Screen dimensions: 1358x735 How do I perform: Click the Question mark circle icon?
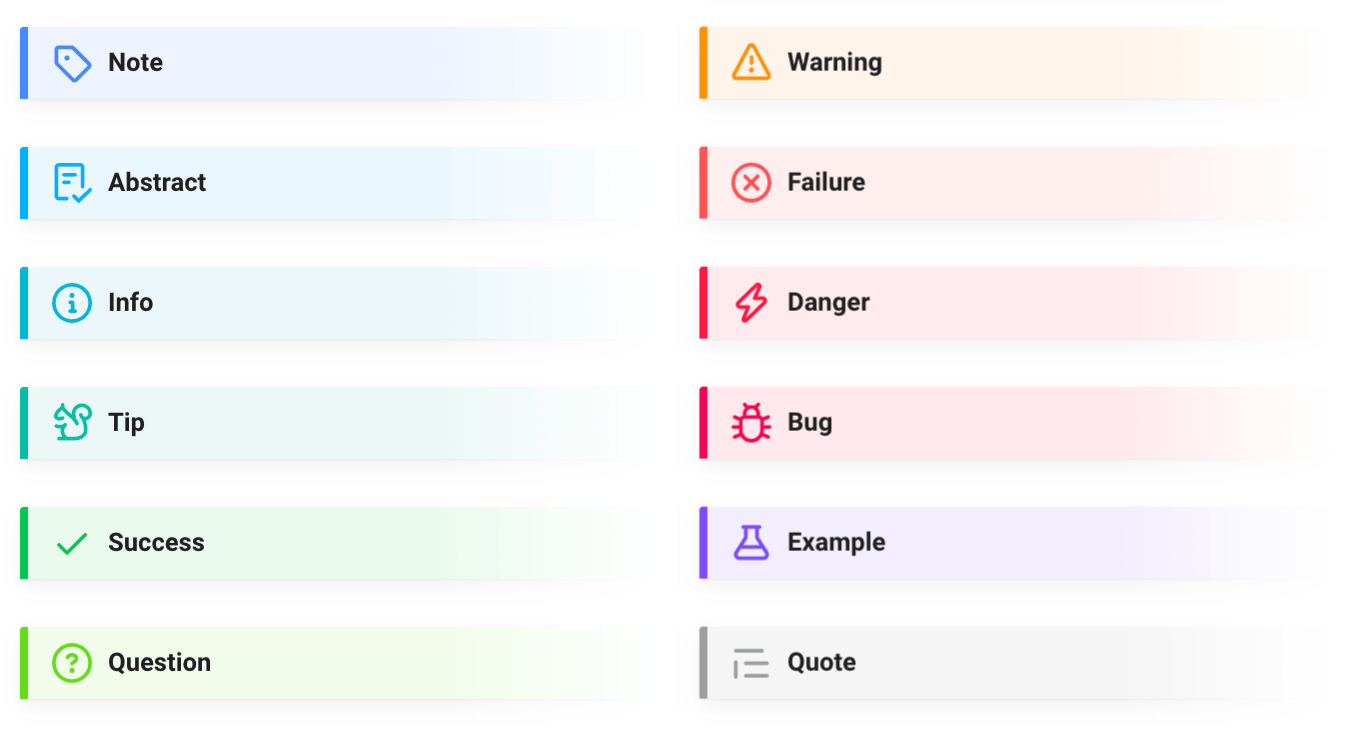coord(72,663)
